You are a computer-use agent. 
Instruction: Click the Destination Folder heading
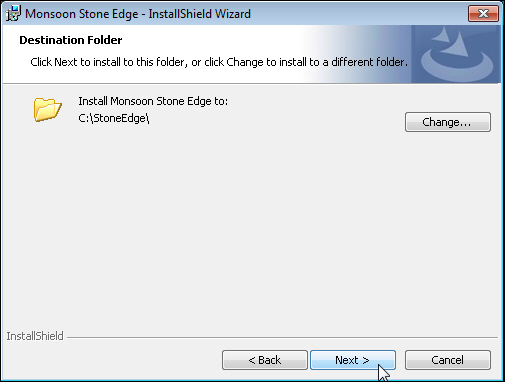click(x=71, y=40)
